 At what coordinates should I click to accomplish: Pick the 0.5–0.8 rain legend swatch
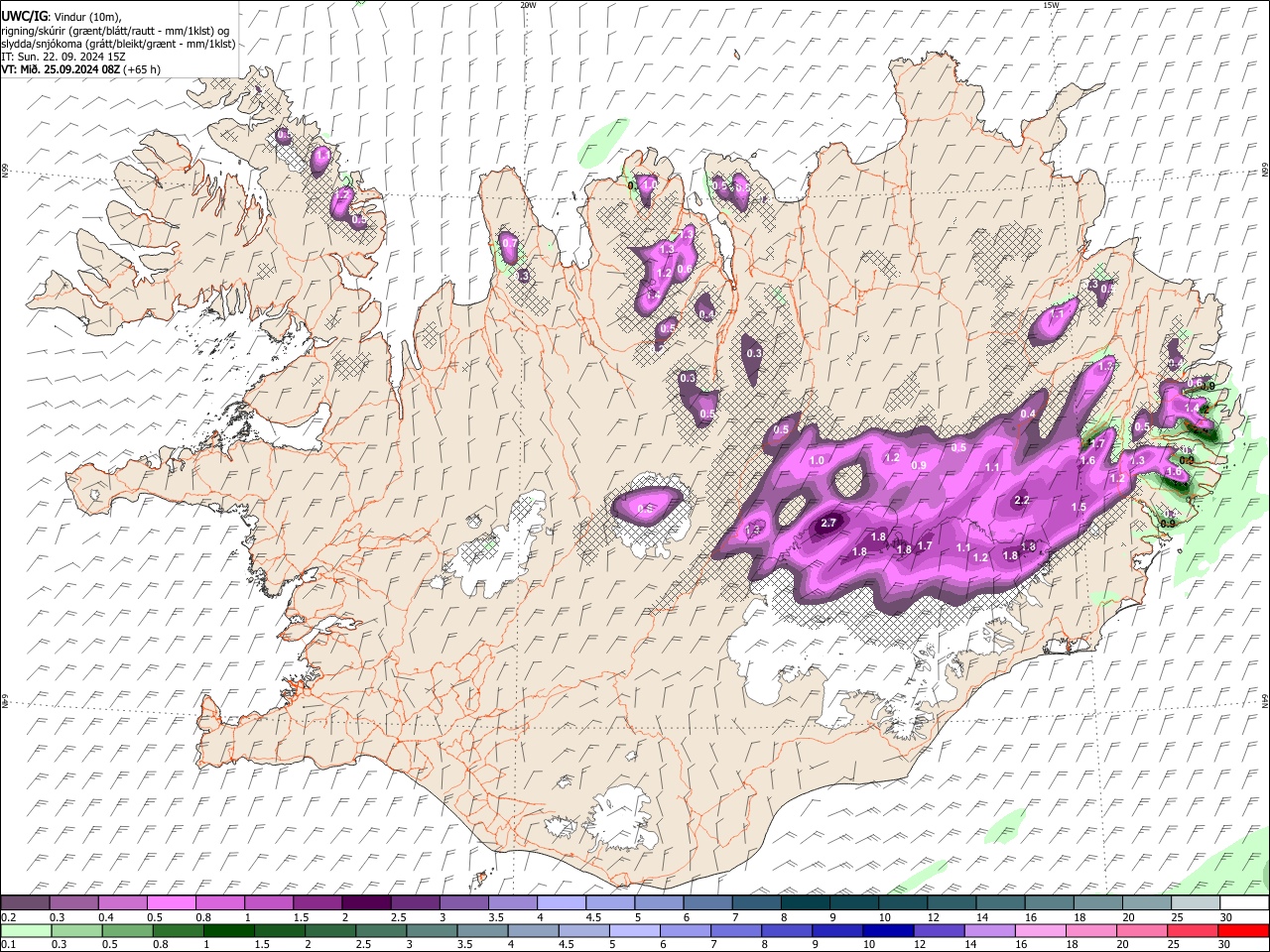coord(127,930)
